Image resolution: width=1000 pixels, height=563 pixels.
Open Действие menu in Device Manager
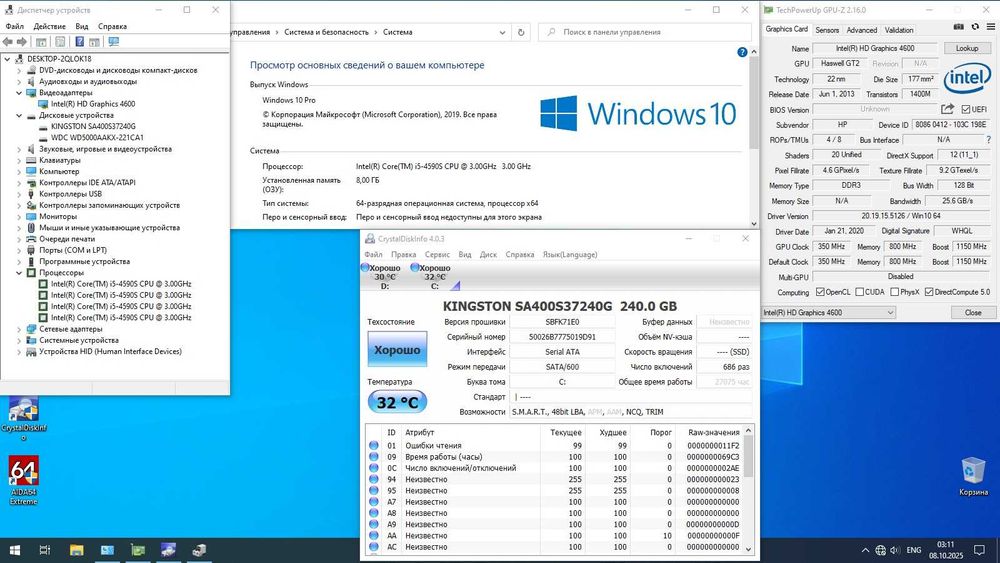(x=49, y=26)
